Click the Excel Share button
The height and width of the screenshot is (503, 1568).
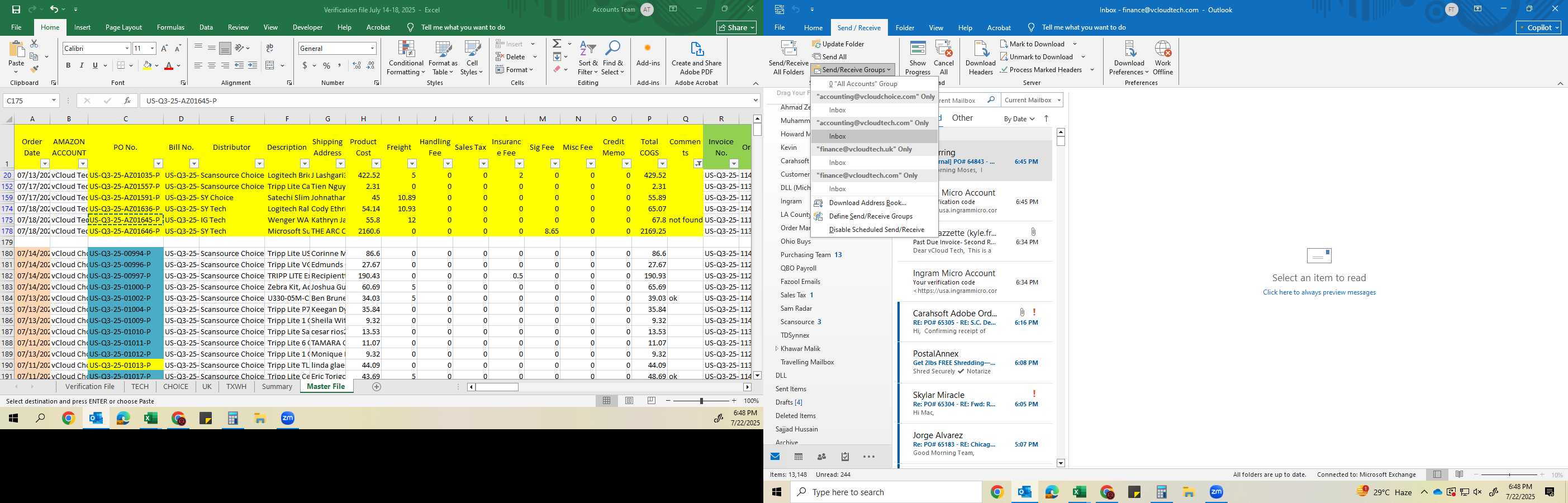tap(737, 27)
